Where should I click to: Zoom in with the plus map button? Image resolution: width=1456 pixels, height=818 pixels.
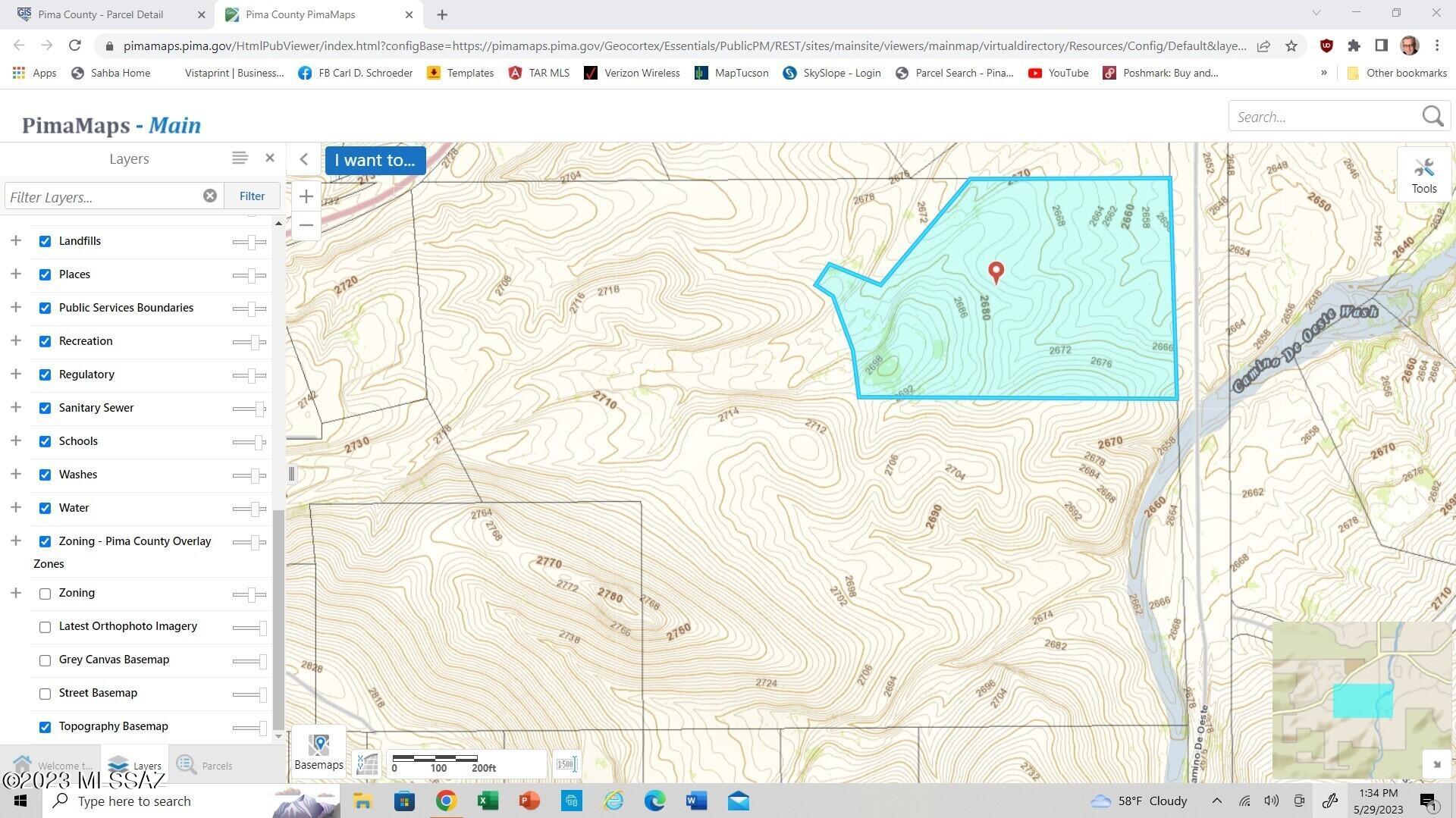(306, 197)
